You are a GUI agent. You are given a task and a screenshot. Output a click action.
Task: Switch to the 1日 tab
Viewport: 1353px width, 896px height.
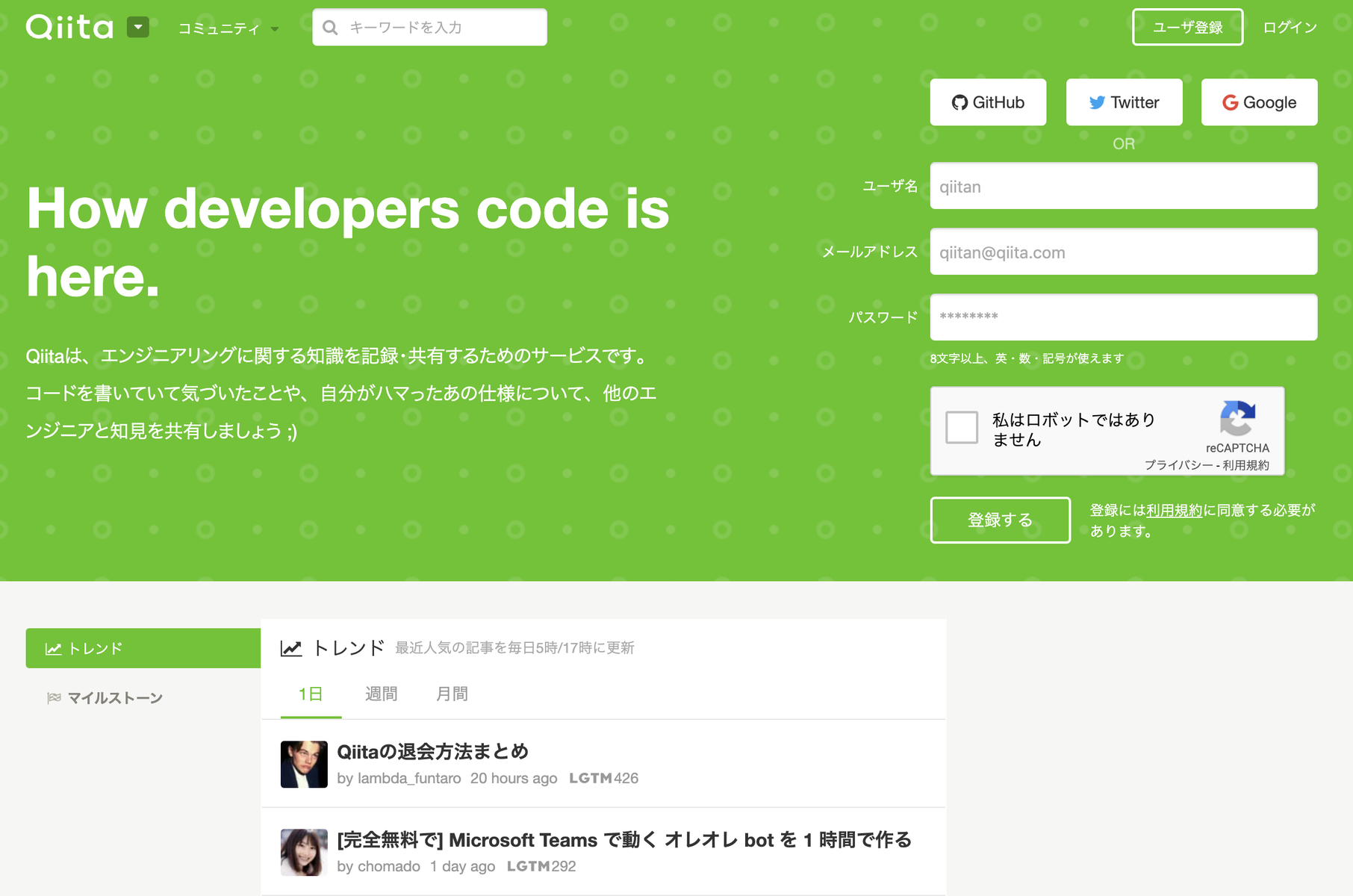pyautogui.click(x=311, y=694)
